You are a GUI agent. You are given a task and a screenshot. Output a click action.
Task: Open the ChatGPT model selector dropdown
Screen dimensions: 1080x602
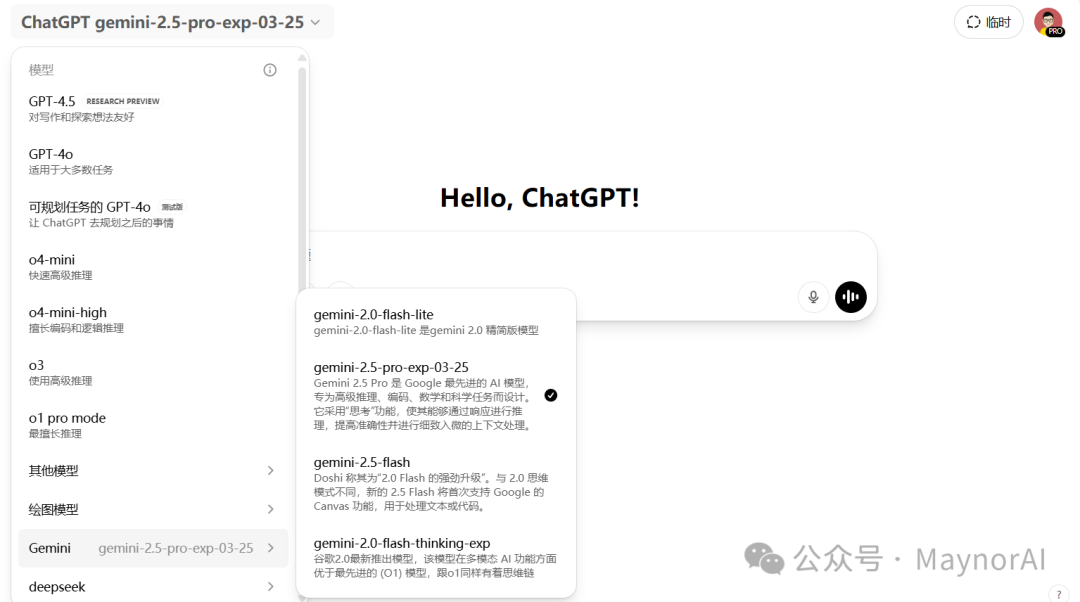(172, 22)
